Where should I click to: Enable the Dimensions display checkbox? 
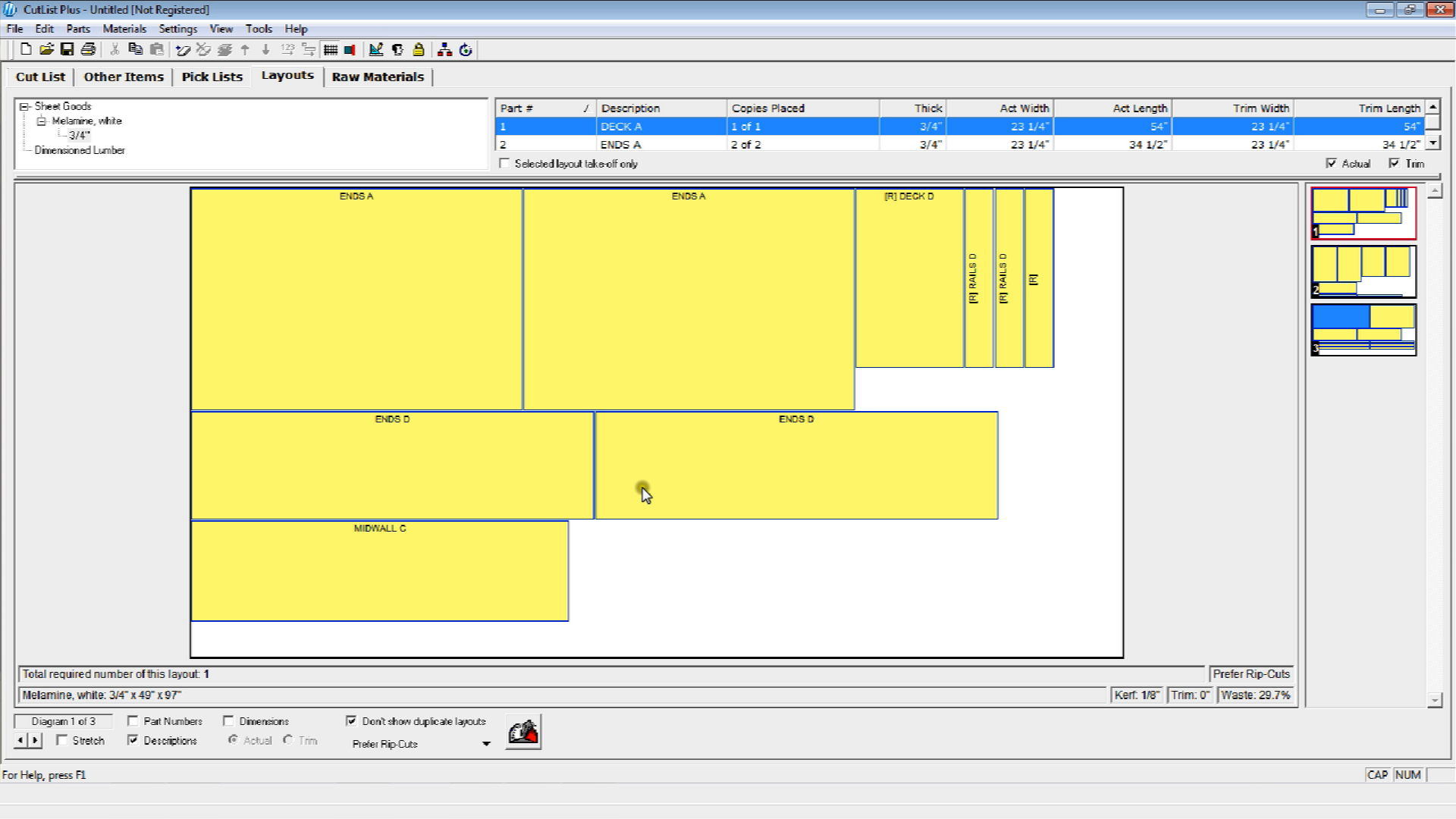[x=228, y=720]
